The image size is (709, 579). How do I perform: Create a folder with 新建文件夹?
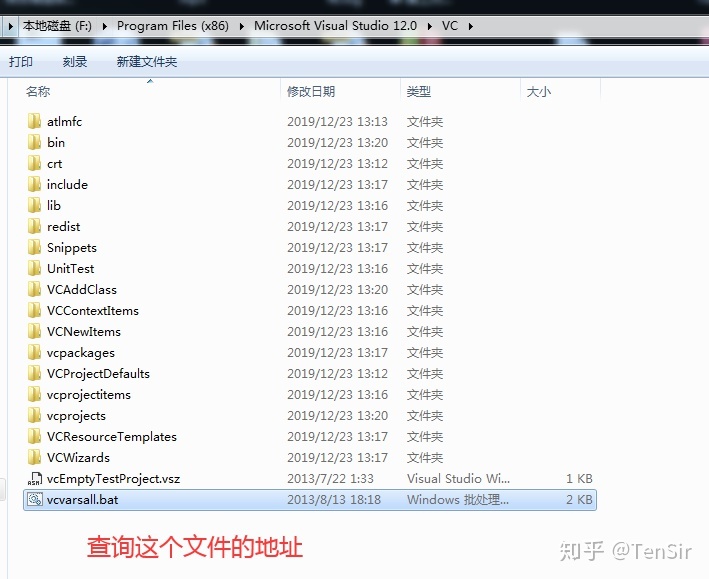147,62
